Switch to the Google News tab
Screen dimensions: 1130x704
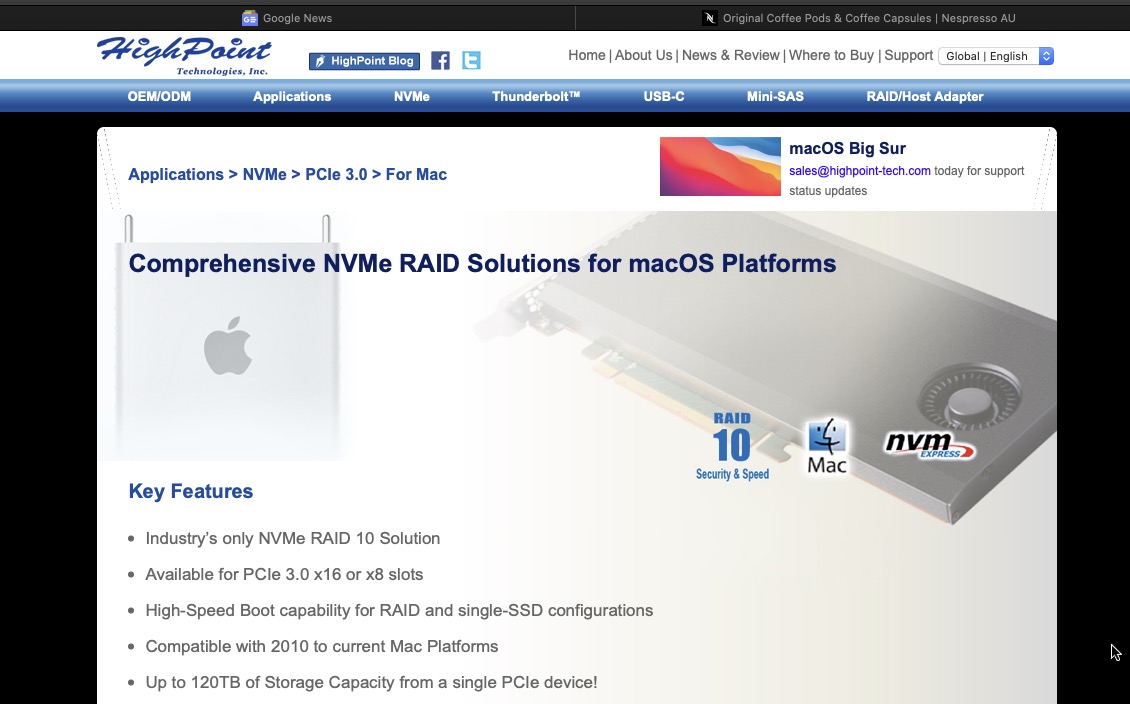[288, 18]
